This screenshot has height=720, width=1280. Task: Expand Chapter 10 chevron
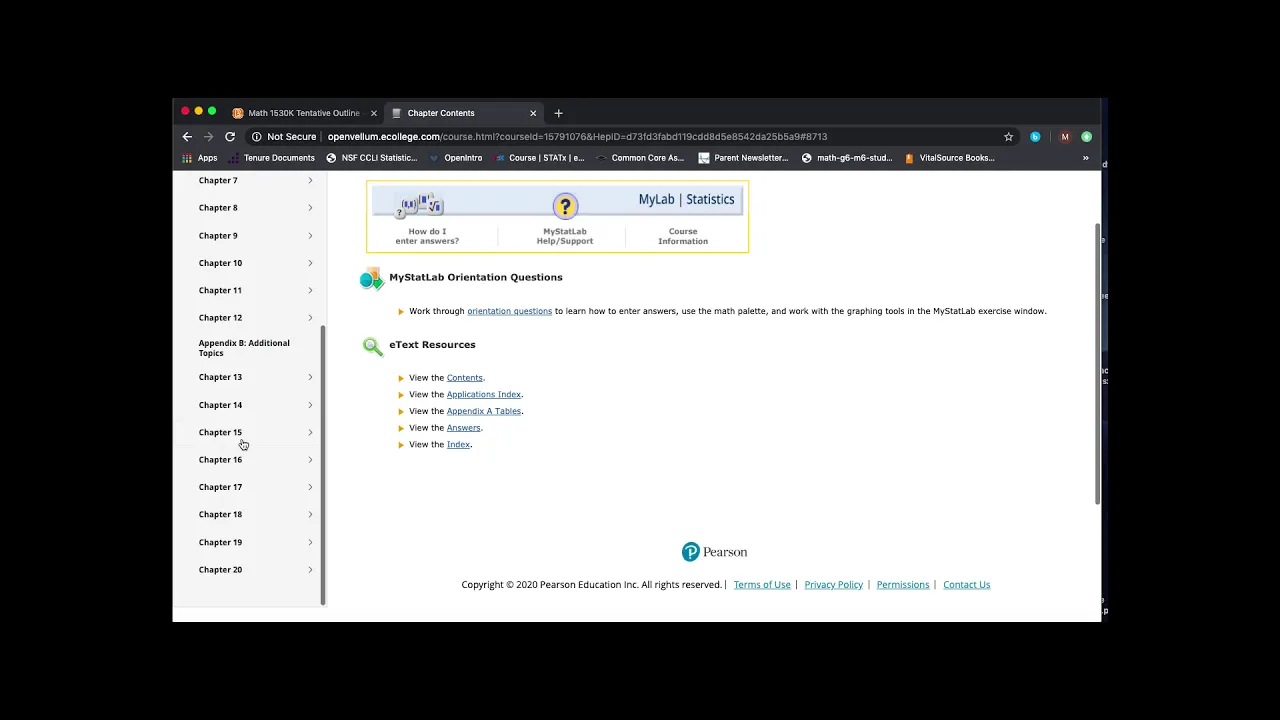pyautogui.click(x=310, y=263)
